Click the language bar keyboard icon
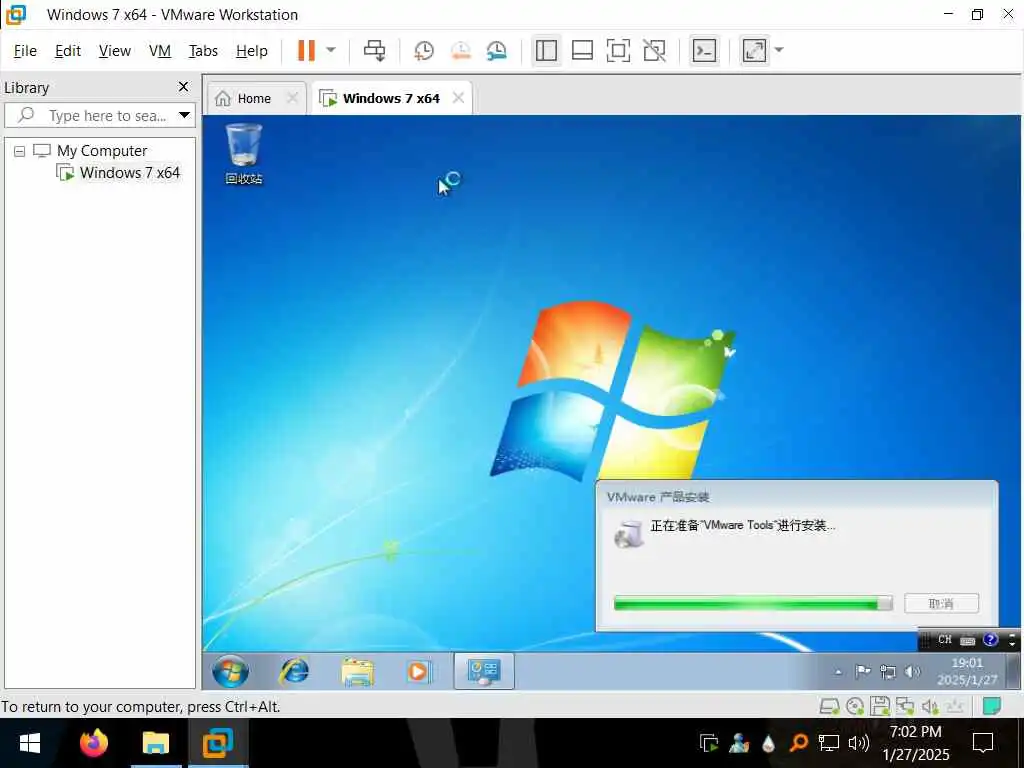 [x=968, y=641]
